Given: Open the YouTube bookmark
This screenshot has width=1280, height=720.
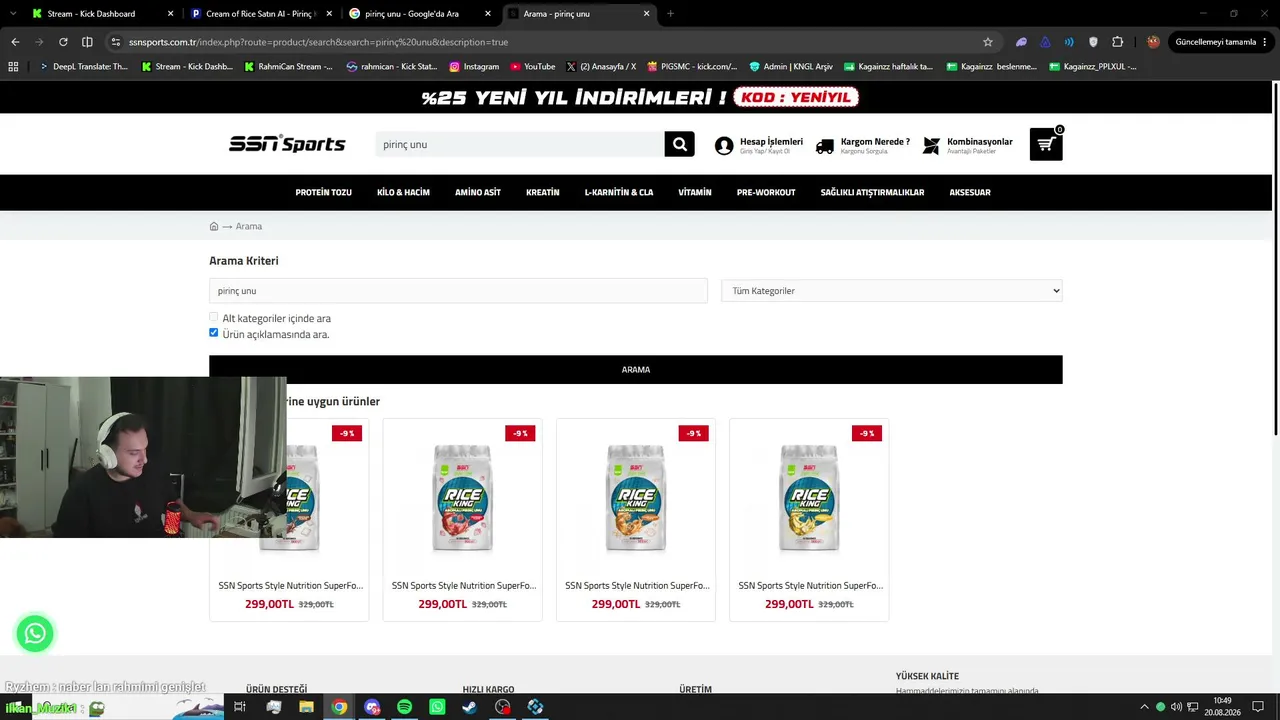Looking at the screenshot, I should 532,67.
